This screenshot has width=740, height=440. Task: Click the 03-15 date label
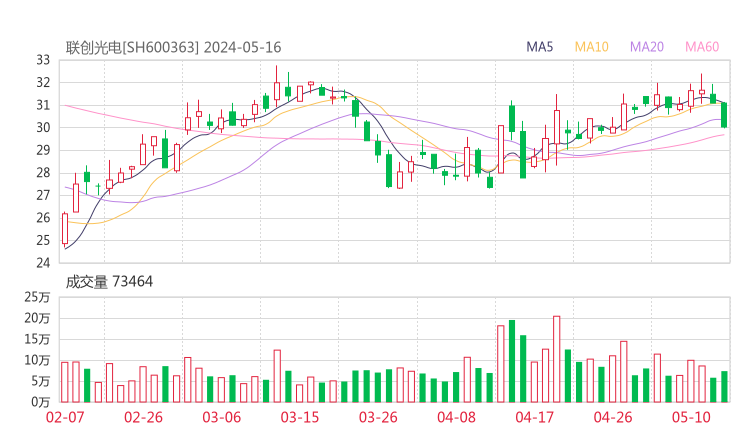point(300,417)
